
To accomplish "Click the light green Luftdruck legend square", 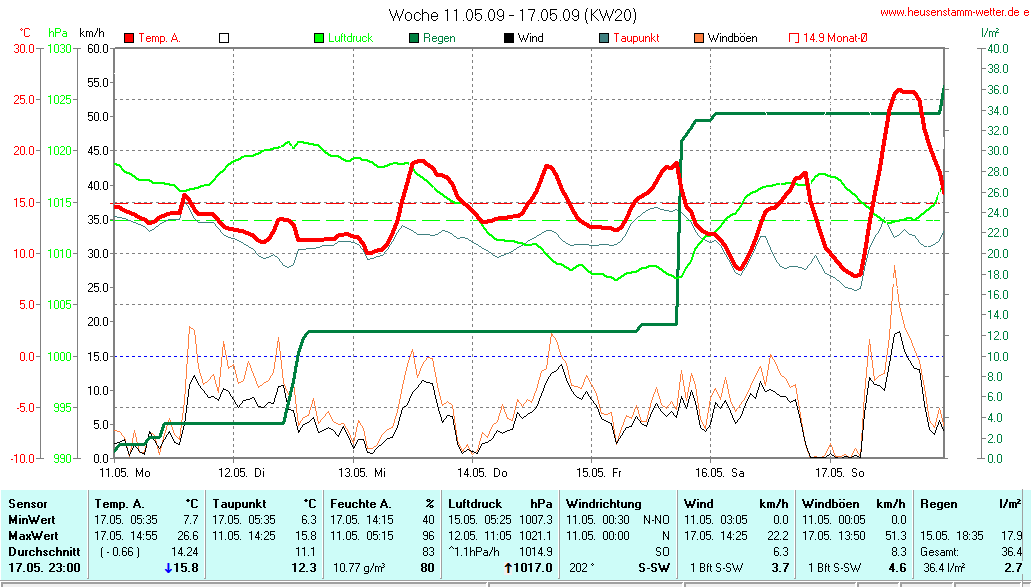I will [x=319, y=38].
